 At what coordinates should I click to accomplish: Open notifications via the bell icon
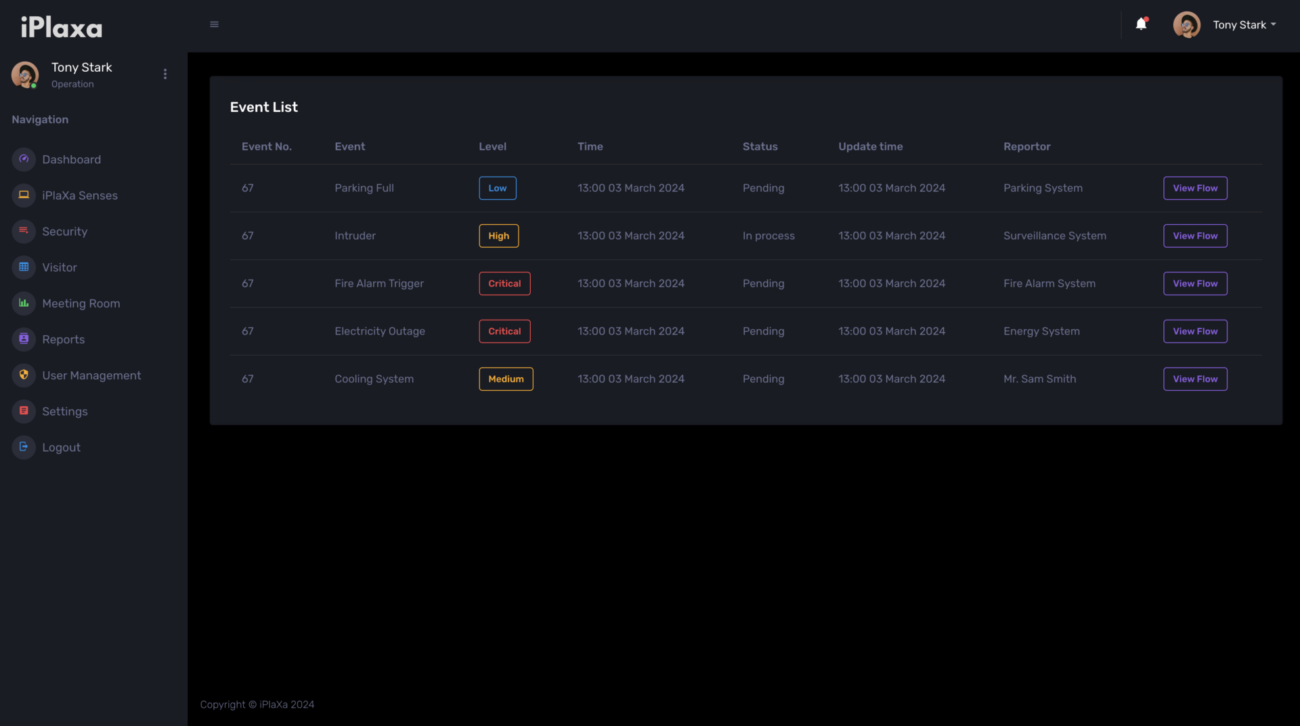(1141, 24)
